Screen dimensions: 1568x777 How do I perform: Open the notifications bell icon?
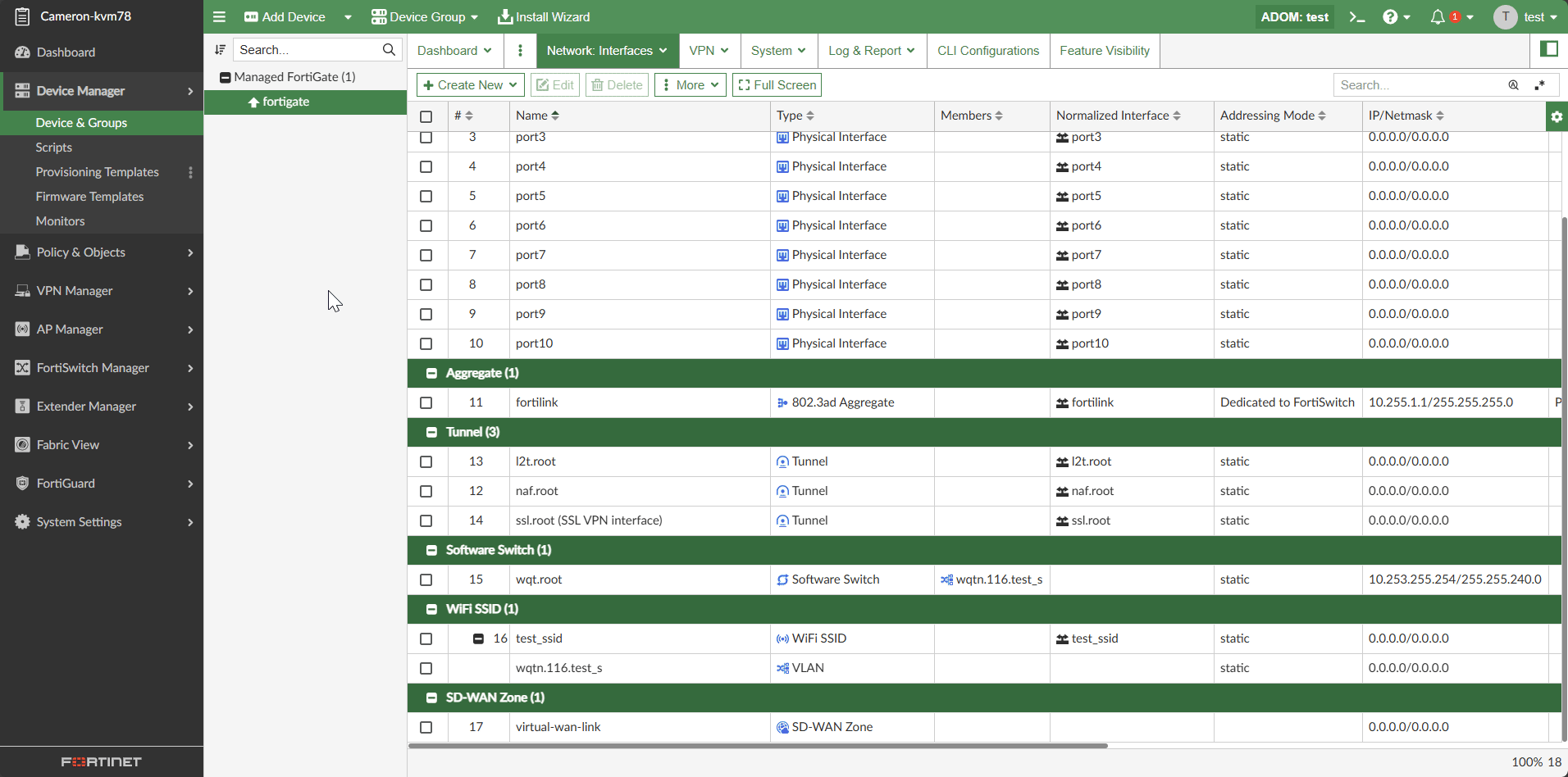pyautogui.click(x=1438, y=16)
